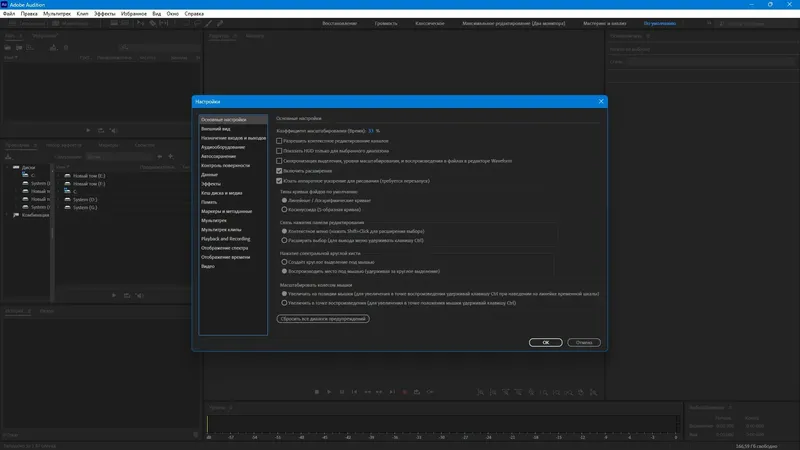Open the Назначение входов и выходов category
The height and width of the screenshot is (450, 800).
point(233,138)
